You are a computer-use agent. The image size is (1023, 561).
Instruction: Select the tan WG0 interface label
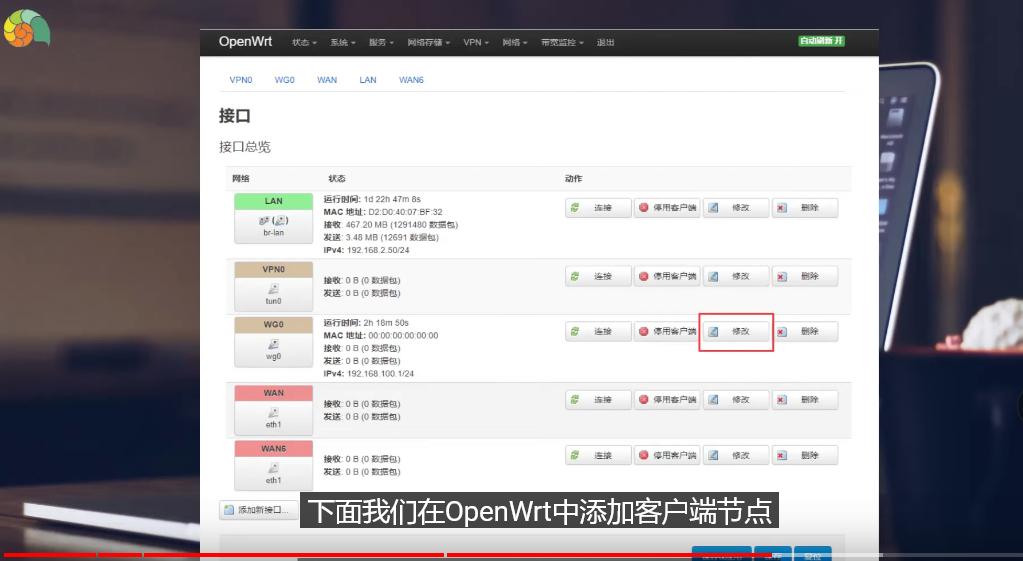pos(273,324)
